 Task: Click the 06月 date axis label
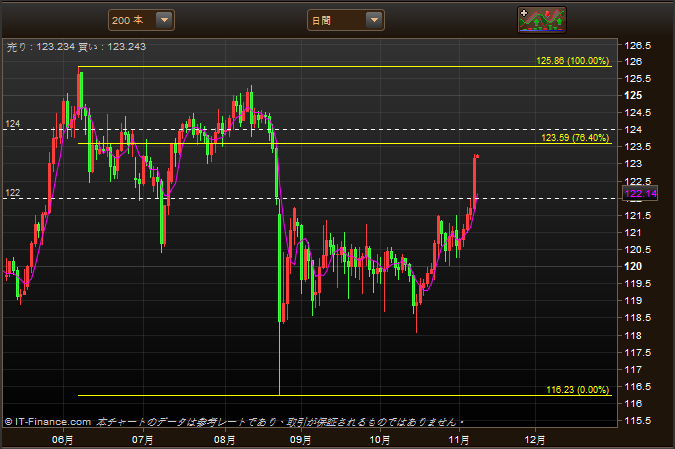tap(63, 440)
